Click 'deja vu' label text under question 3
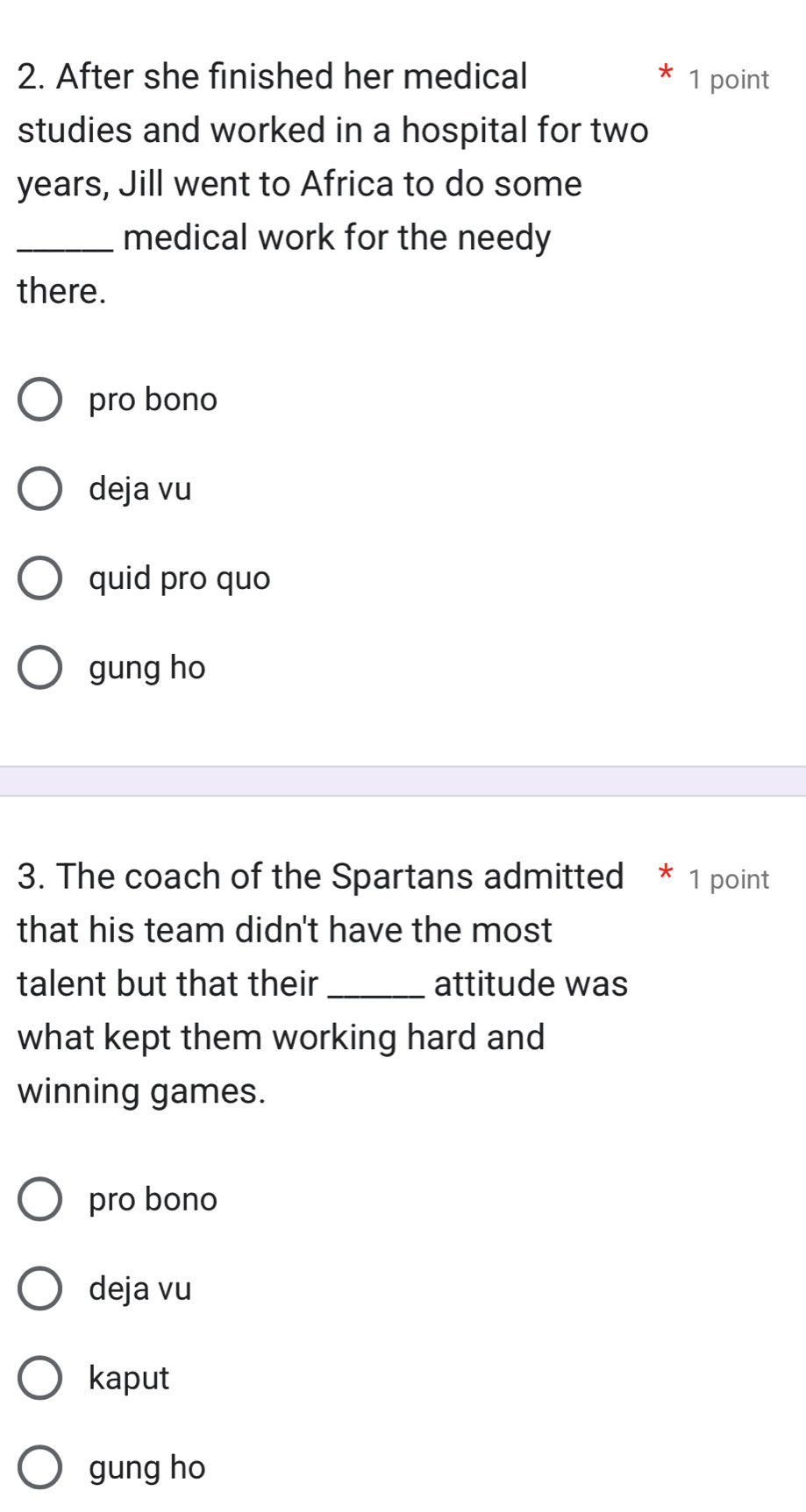Screen dimensions: 806x1512 [140, 1288]
